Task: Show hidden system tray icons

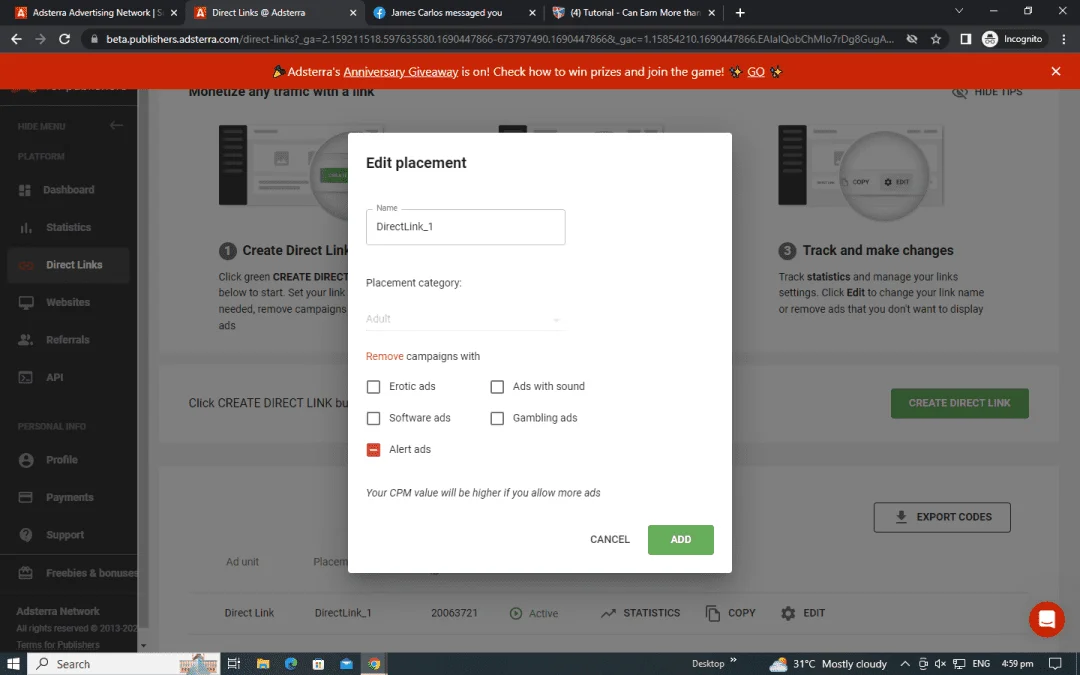Action: pos(904,664)
